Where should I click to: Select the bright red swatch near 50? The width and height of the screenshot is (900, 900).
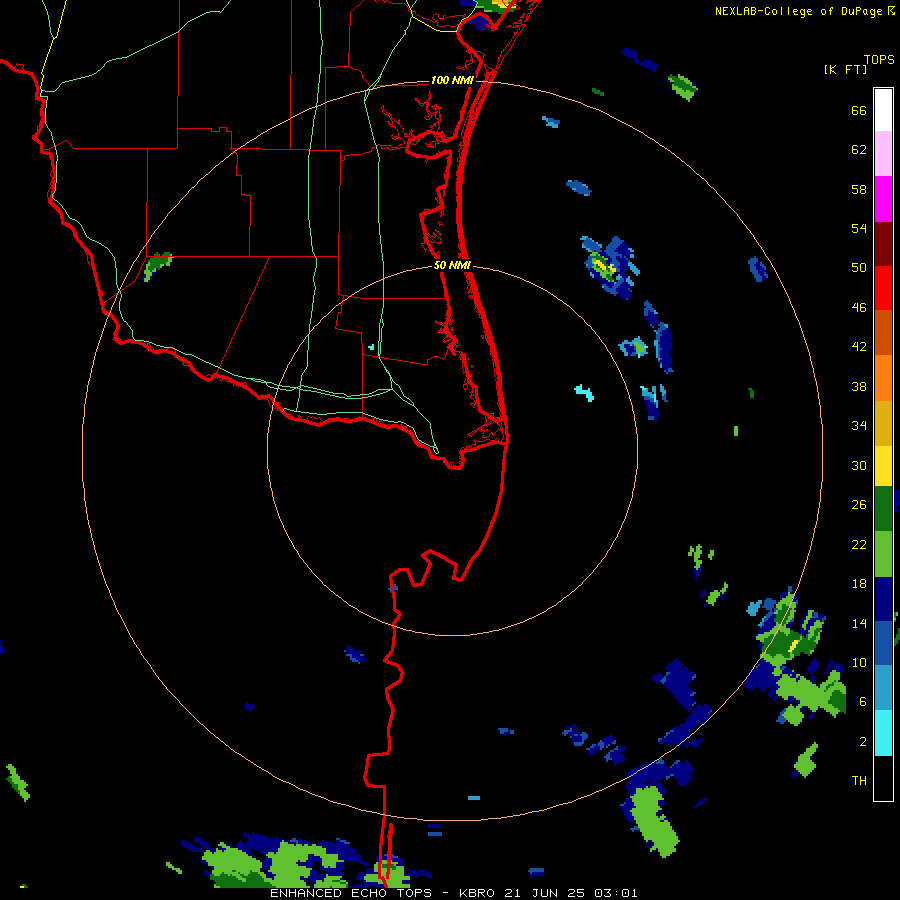(x=883, y=288)
